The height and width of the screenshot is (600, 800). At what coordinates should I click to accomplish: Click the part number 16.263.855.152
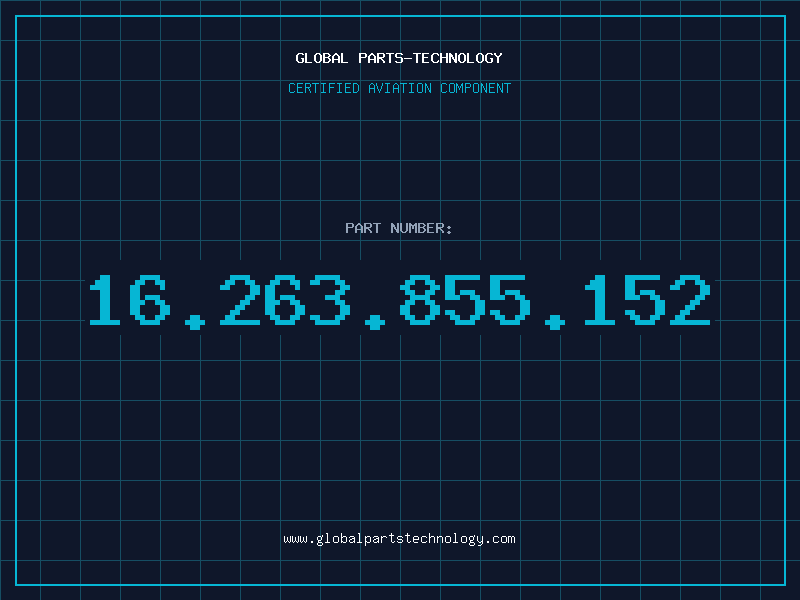[400, 301]
